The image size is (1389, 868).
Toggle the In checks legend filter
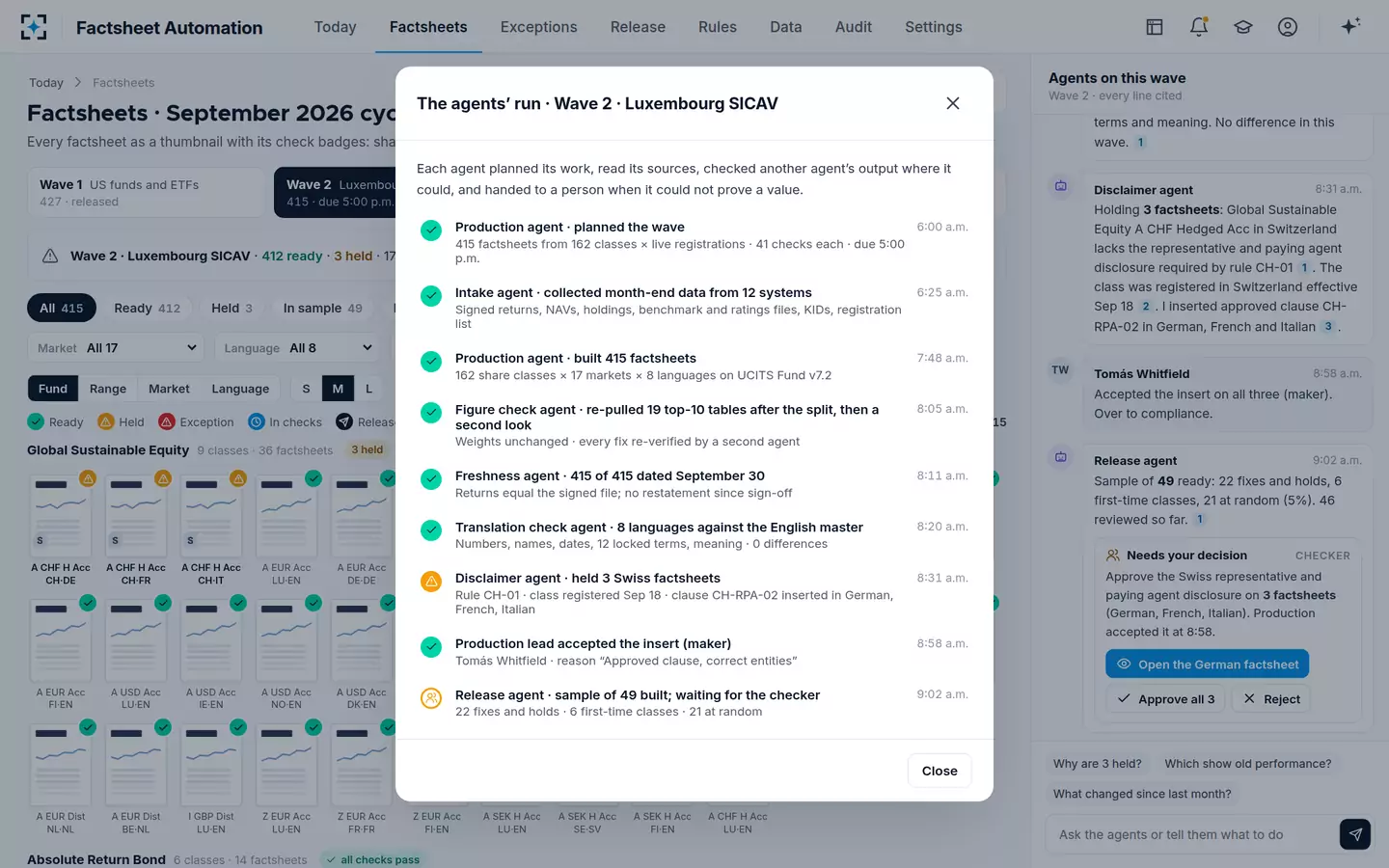[x=286, y=421]
